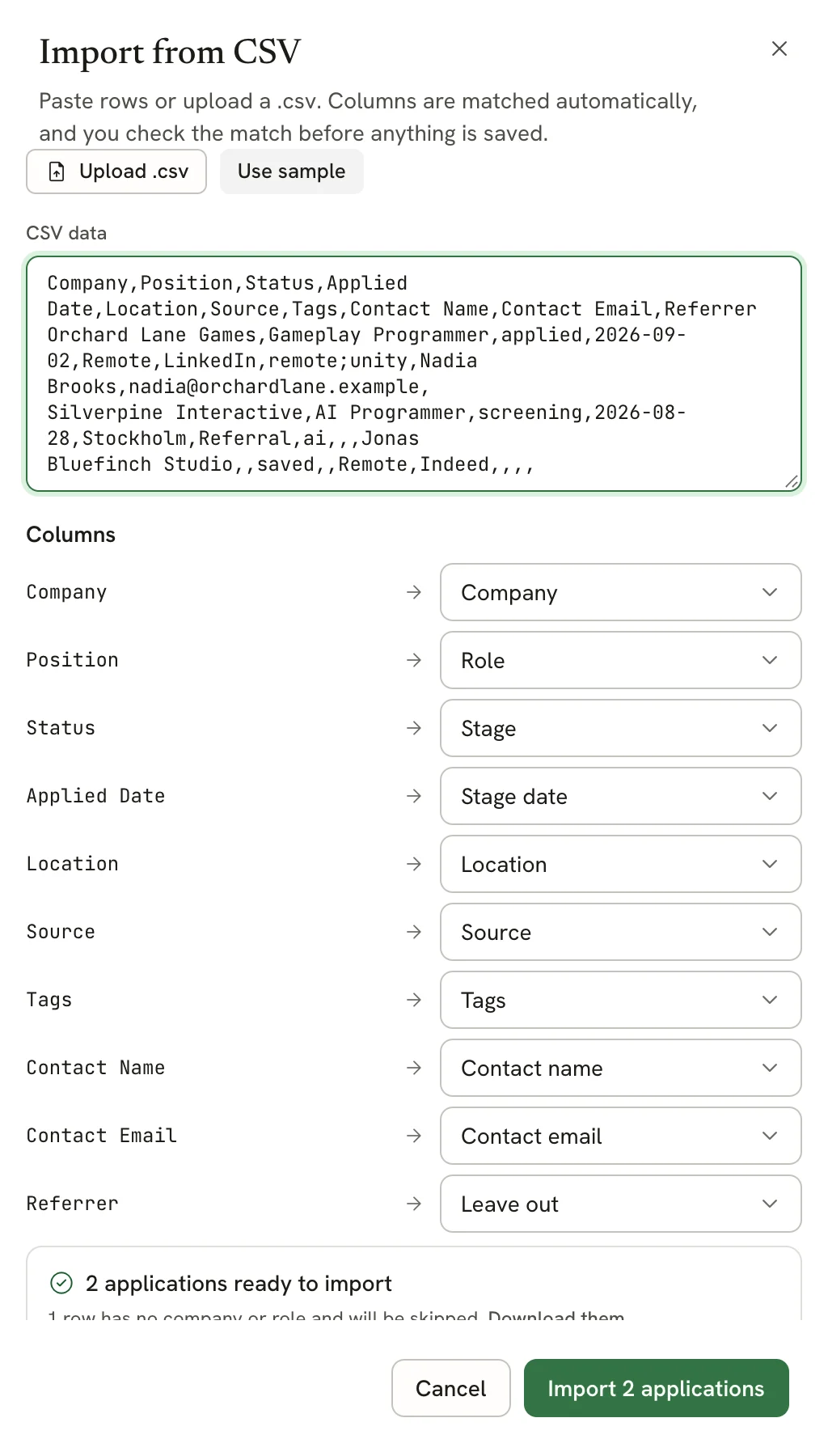
Task: Open the Source column mapping dropdown
Action: pyautogui.click(x=621, y=932)
